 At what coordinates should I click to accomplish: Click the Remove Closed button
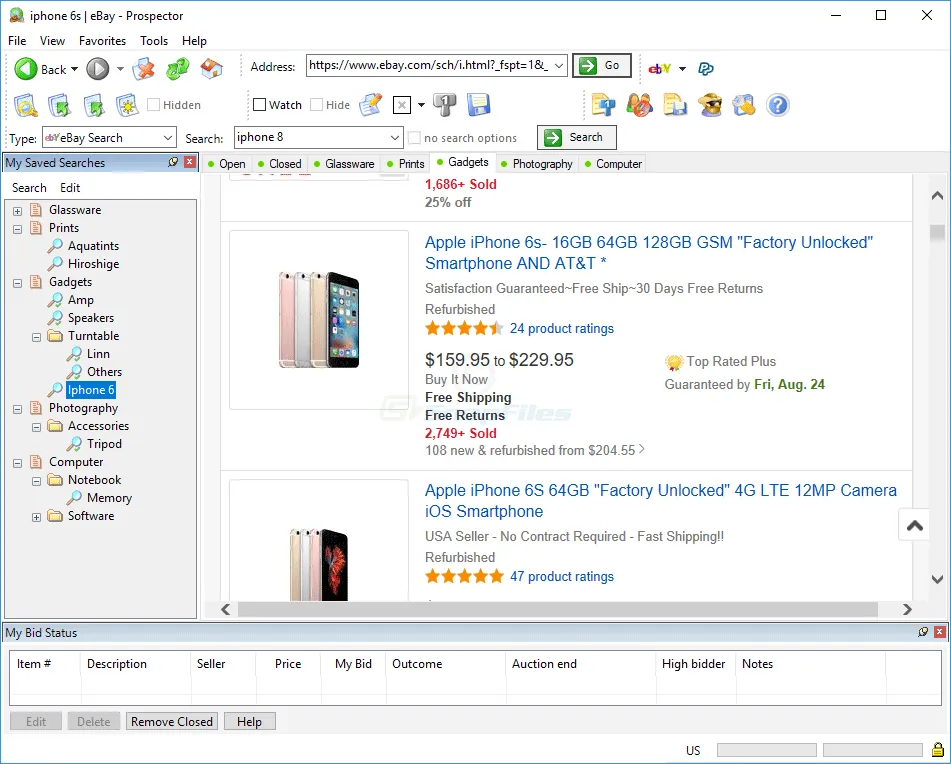coord(172,722)
